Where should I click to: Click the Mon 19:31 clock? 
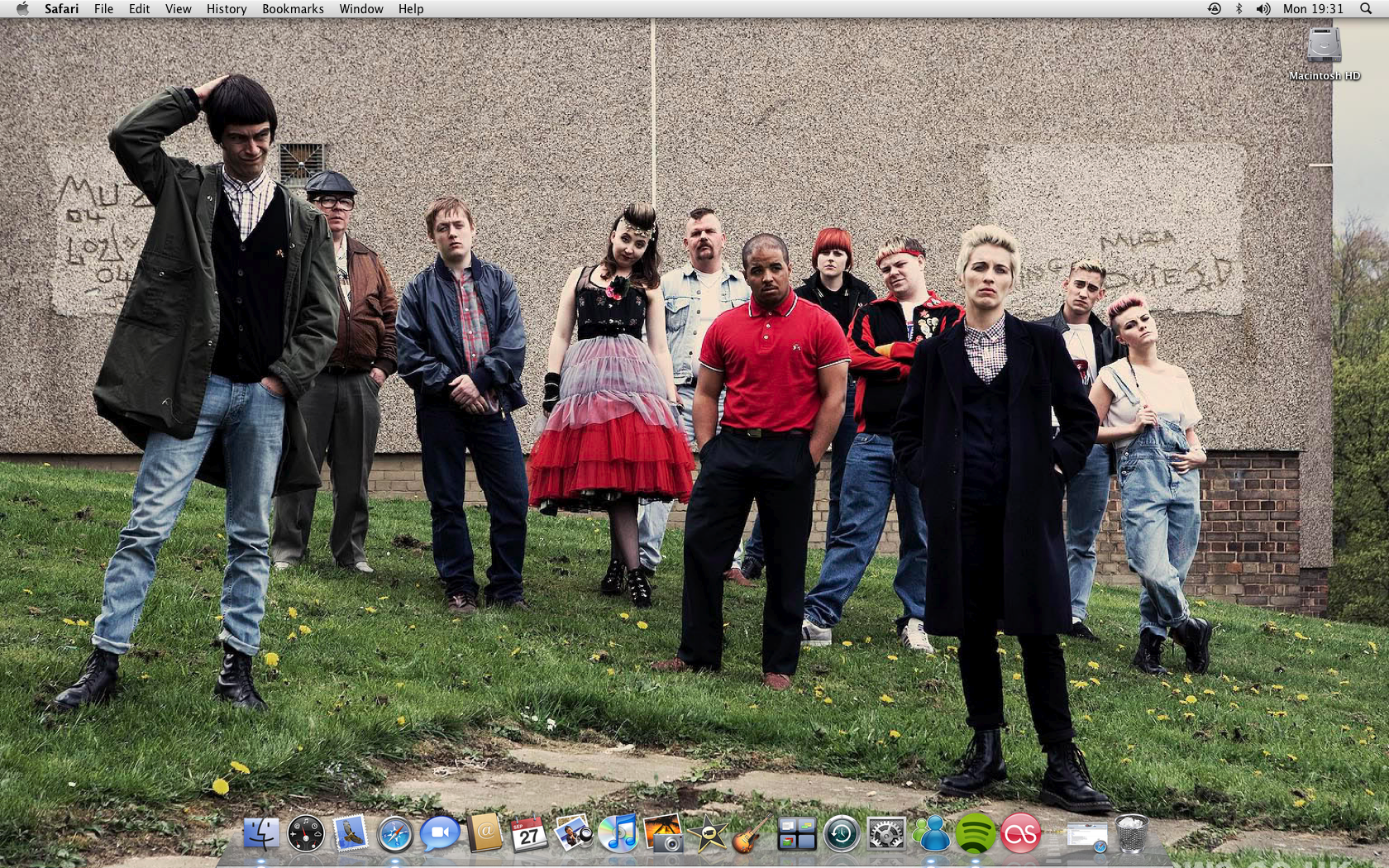(x=1313, y=9)
